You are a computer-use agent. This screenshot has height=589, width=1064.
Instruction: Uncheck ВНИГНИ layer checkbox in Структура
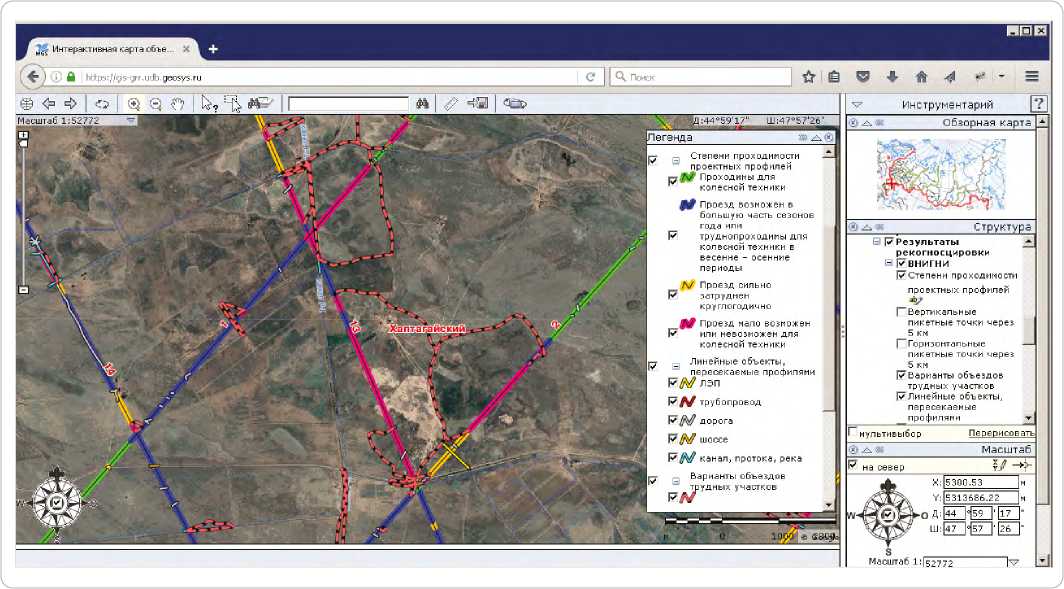coord(901,263)
